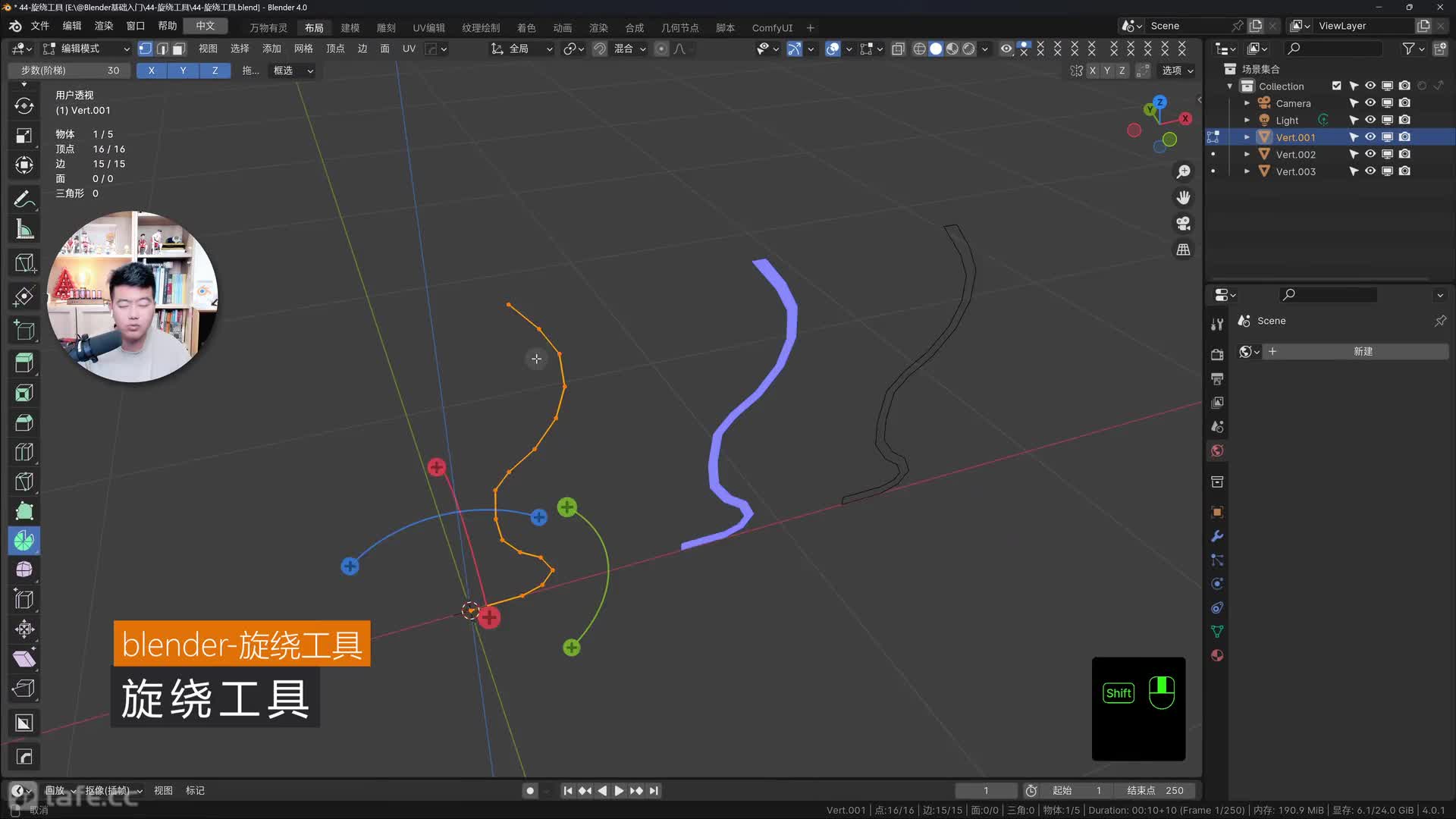Viewport: 1456px width, 819px height.
Task: Hide Vert.002 in viewport
Action: tap(1370, 154)
